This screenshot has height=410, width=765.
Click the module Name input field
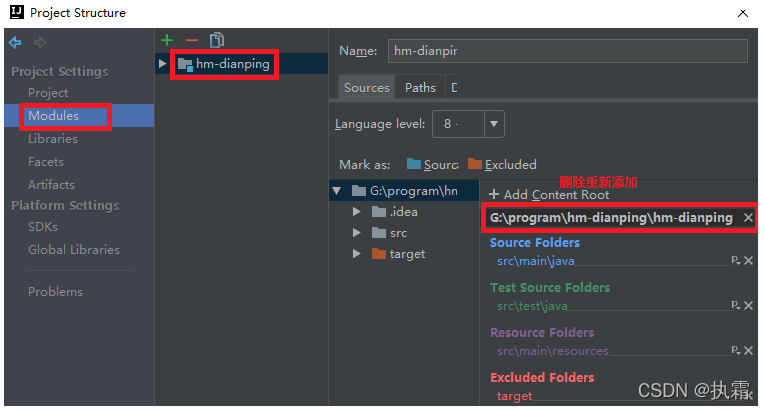567,51
